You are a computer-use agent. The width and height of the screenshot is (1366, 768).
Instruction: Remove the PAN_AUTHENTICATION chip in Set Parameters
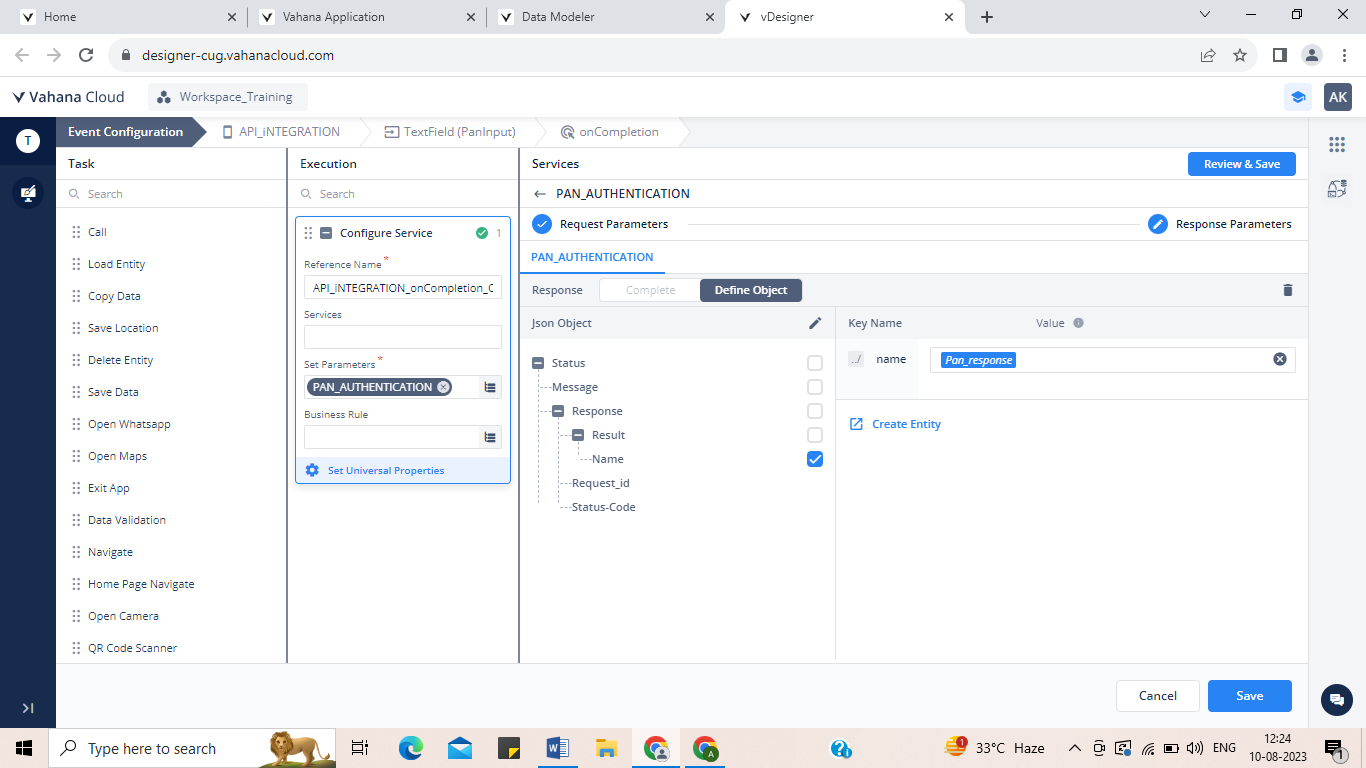point(443,387)
